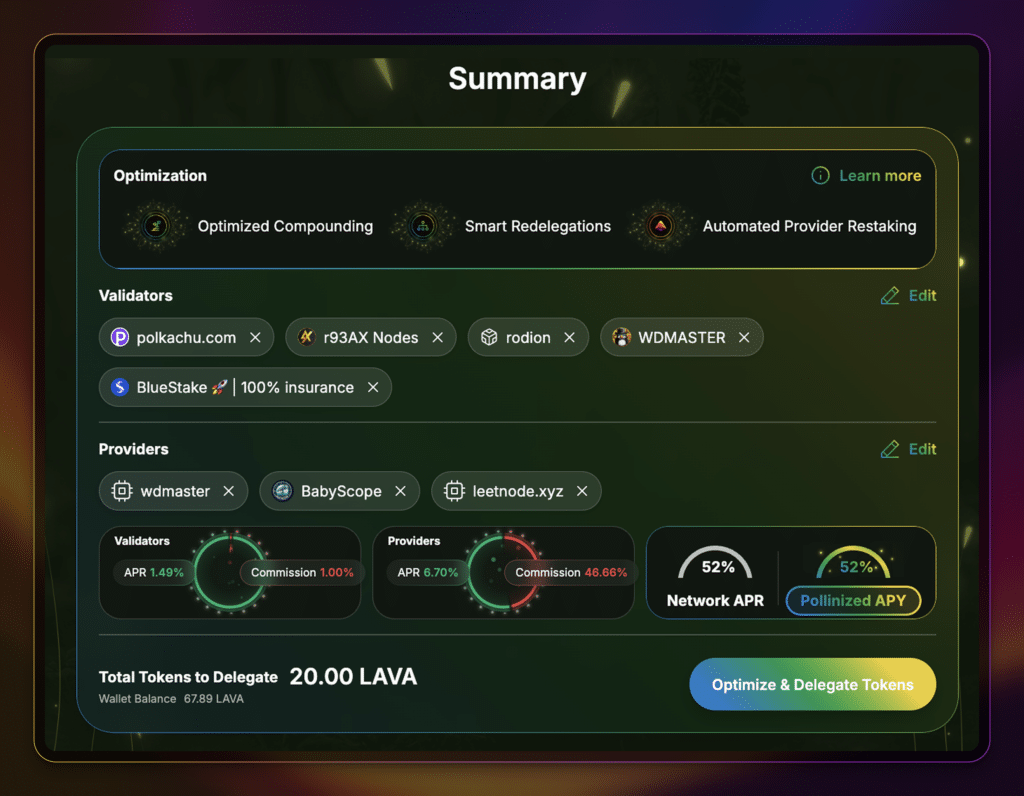Click the Smart Redelegations icon
This screenshot has width=1024, height=796.
click(x=423, y=226)
